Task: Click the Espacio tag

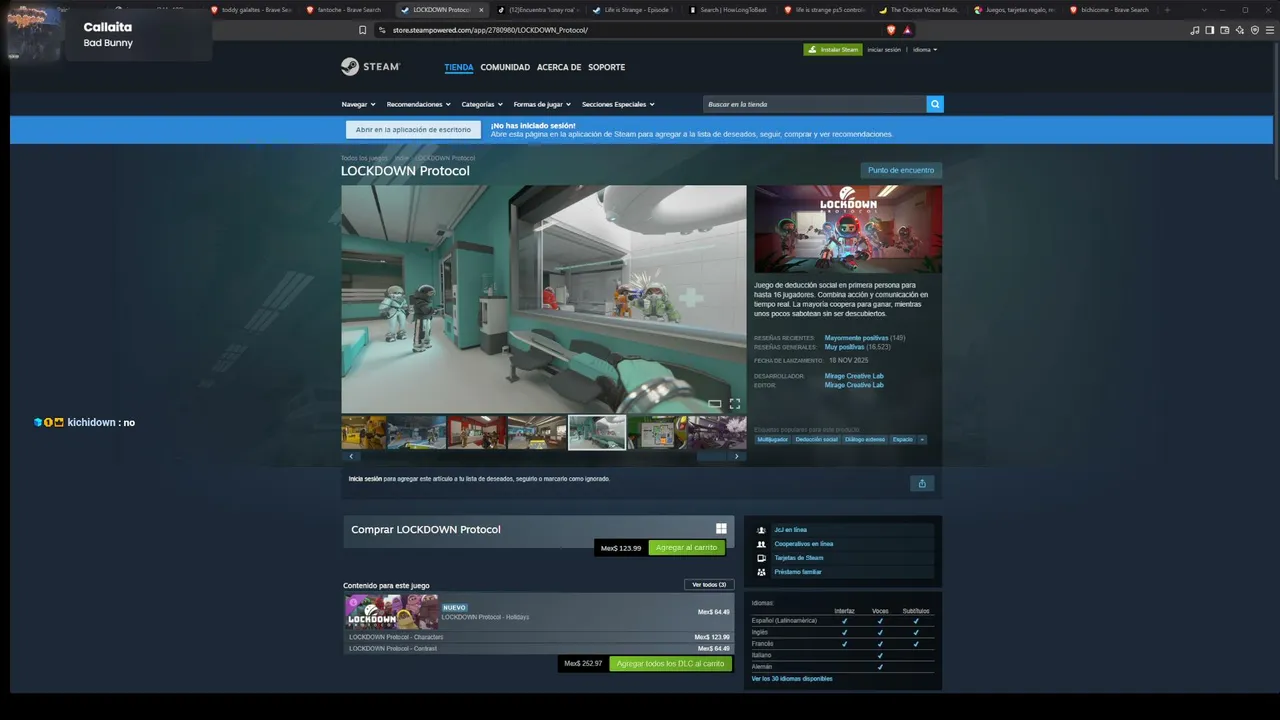Action: [x=902, y=440]
